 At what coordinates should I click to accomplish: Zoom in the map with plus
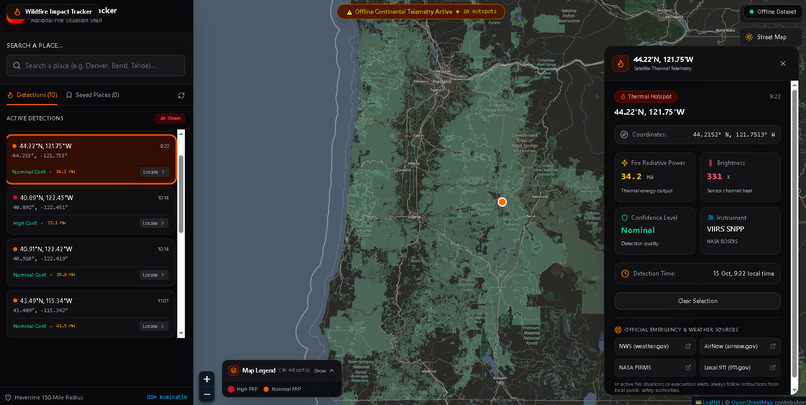207,379
